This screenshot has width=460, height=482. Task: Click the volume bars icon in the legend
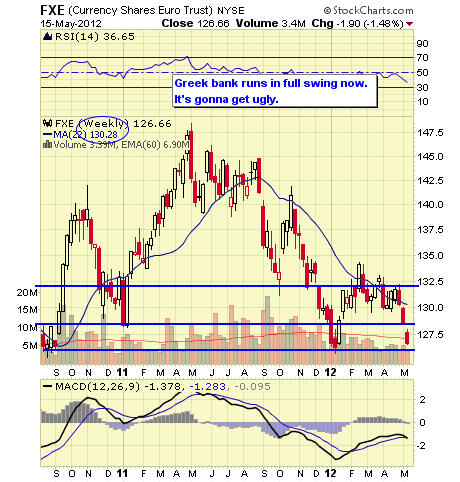click(x=48, y=145)
